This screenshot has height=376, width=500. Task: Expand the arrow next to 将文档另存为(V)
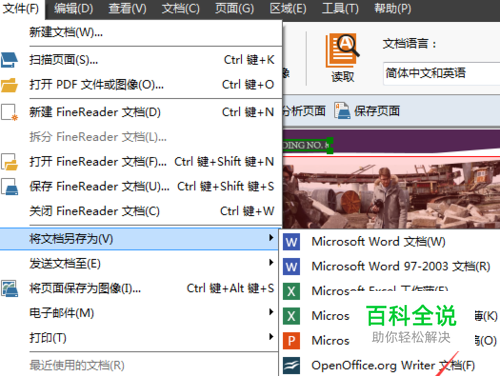(271, 238)
